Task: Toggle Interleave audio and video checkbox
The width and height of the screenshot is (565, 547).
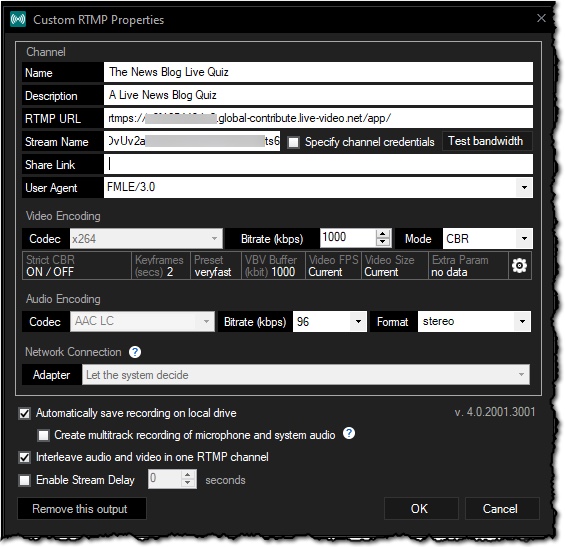Action: tap(25, 457)
